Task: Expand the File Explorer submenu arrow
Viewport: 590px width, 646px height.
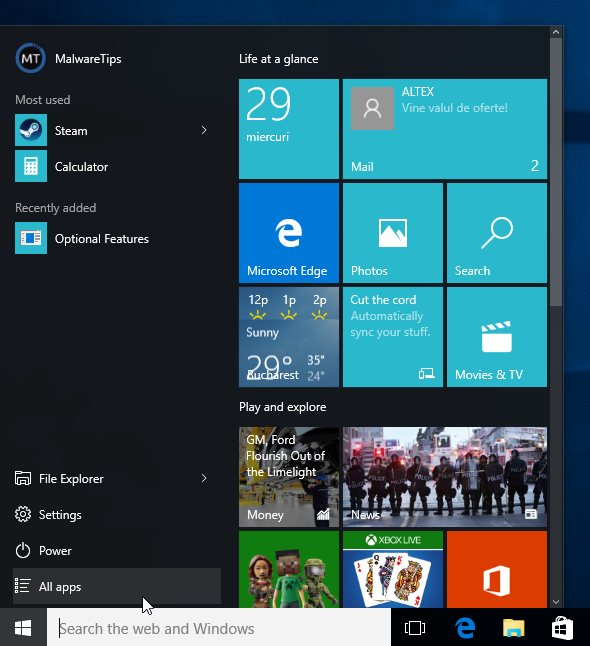Action: coord(204,478)
